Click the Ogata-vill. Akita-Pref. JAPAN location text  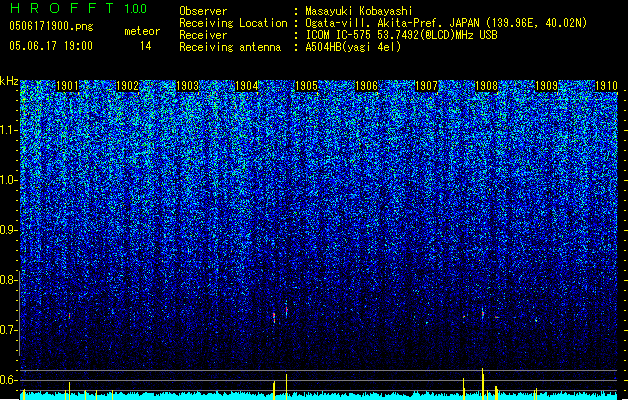[446, 23]
